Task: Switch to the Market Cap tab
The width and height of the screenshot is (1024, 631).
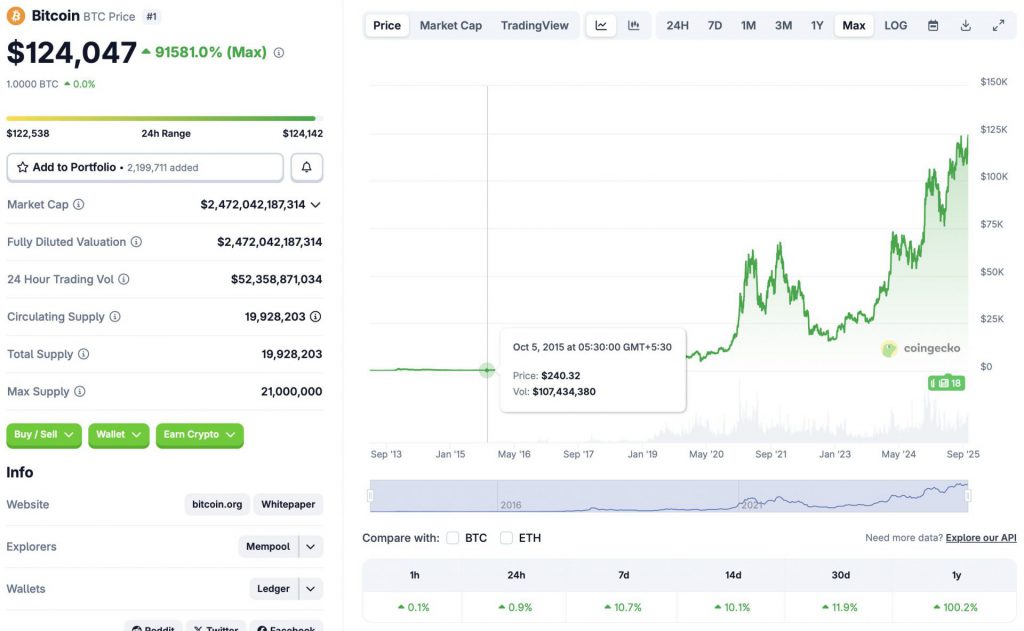Action: (450, 25)
